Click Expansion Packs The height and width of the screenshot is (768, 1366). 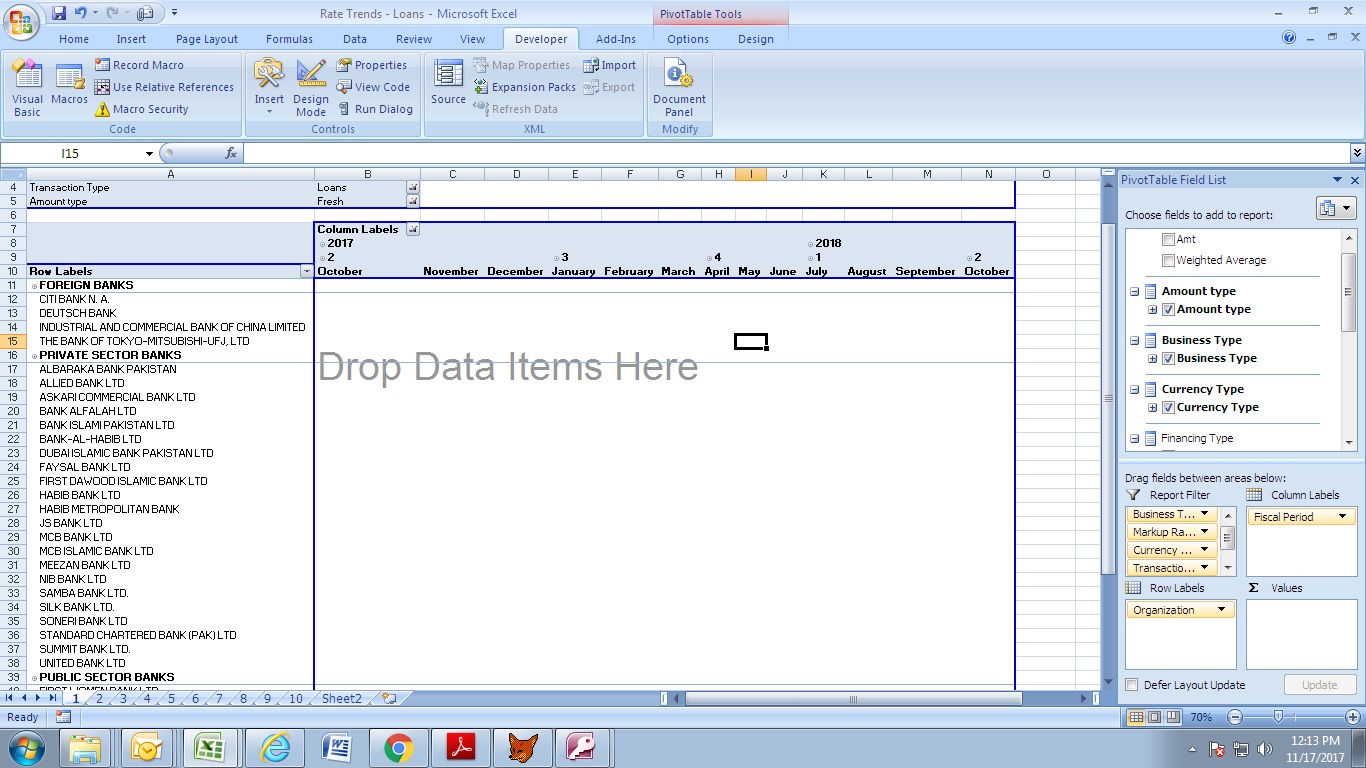click(524, 87)
